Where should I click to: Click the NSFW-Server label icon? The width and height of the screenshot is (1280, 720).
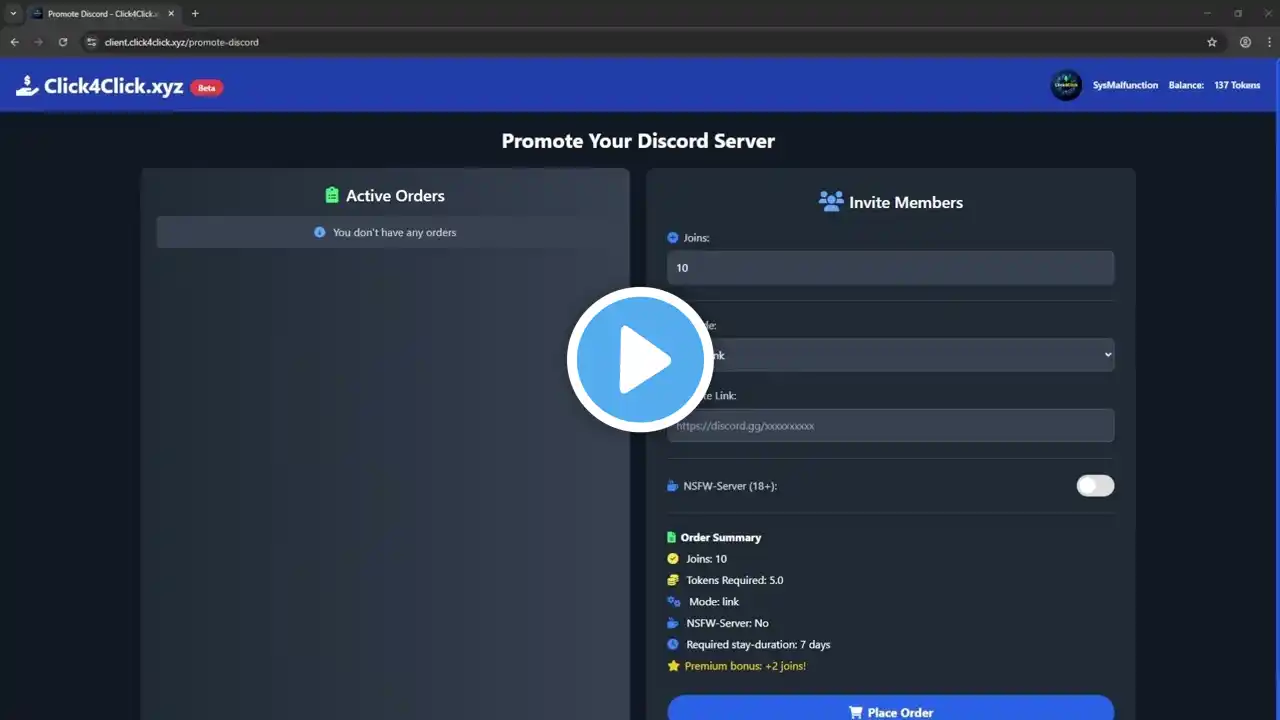673,486
